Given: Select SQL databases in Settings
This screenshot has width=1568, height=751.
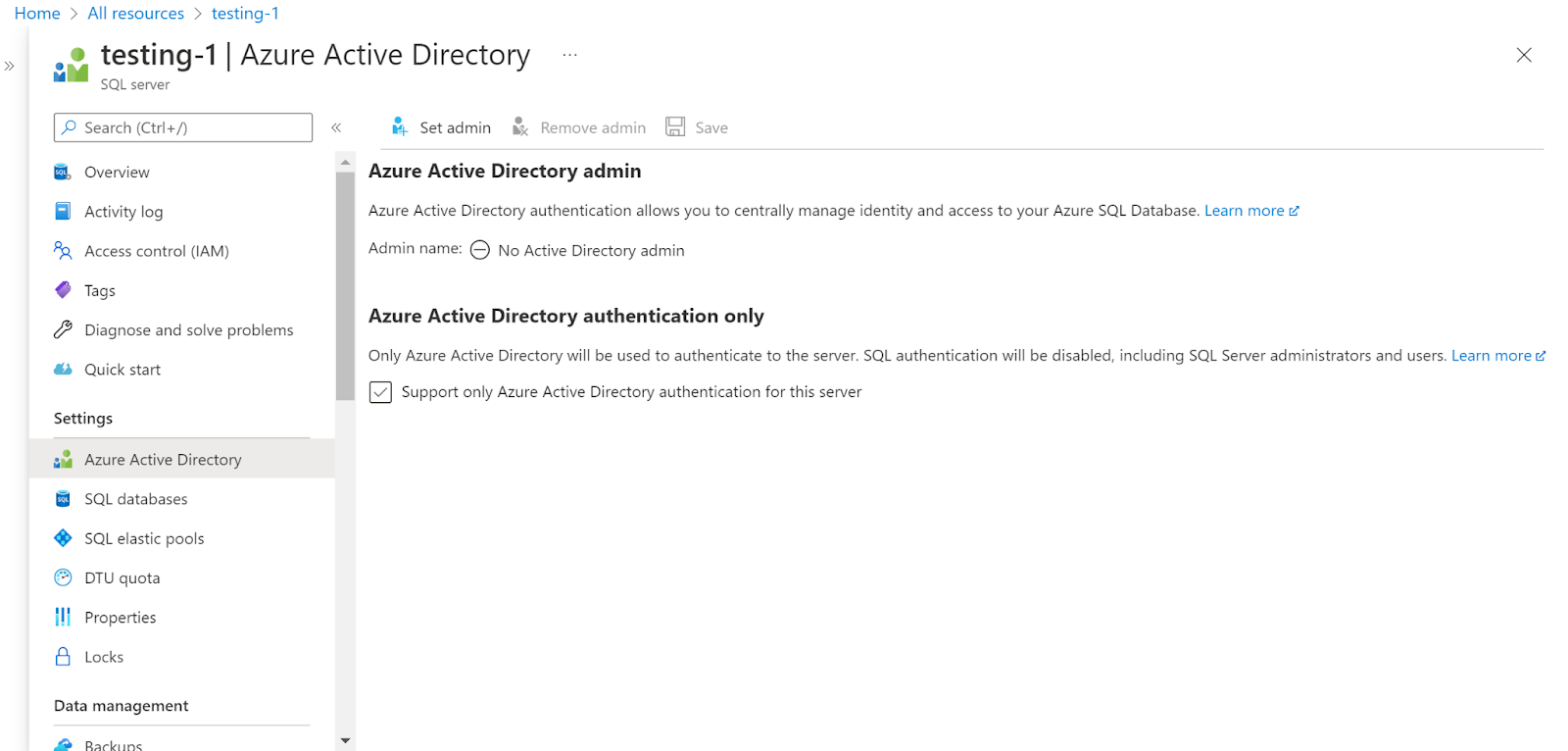Looking at the screenshot, I should 135,499.
